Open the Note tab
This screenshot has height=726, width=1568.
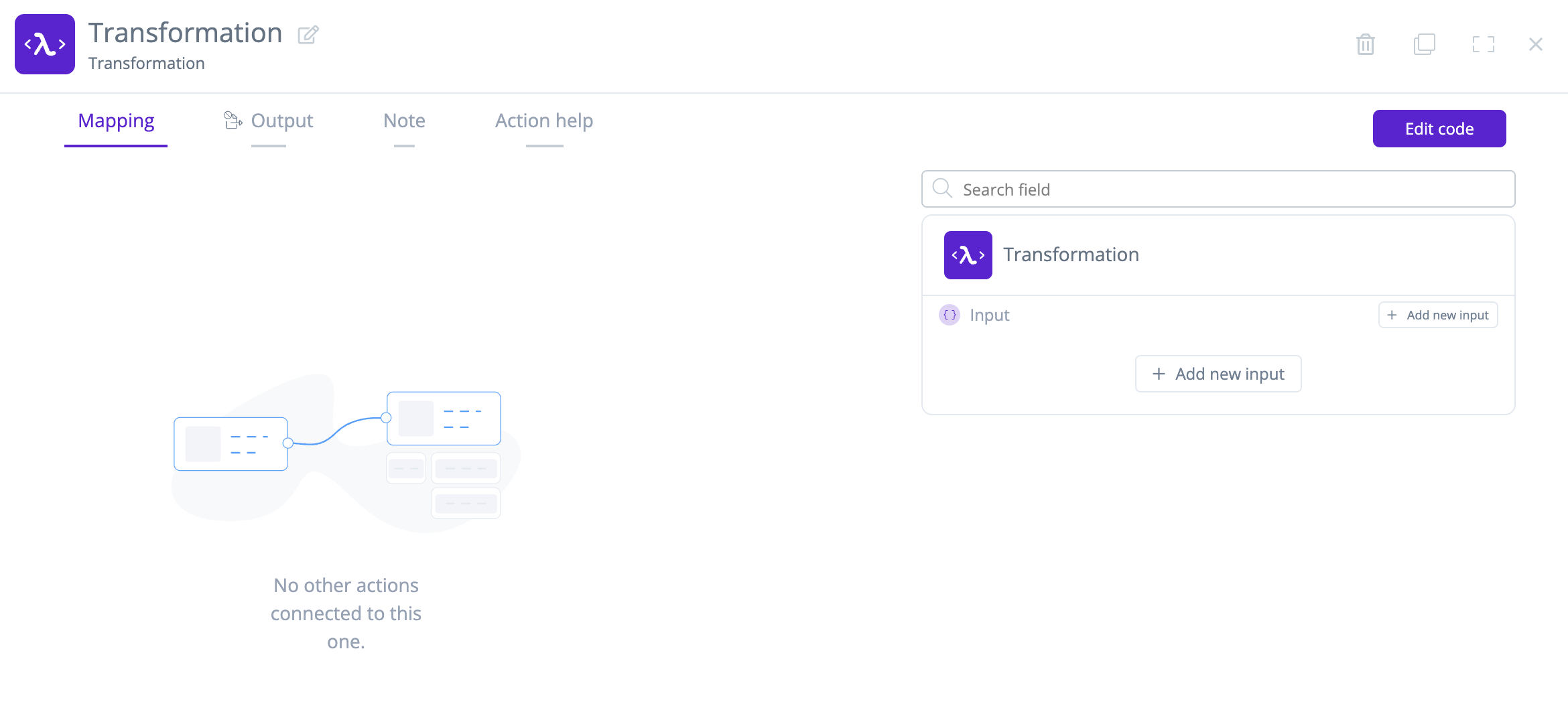click(404, 121)
